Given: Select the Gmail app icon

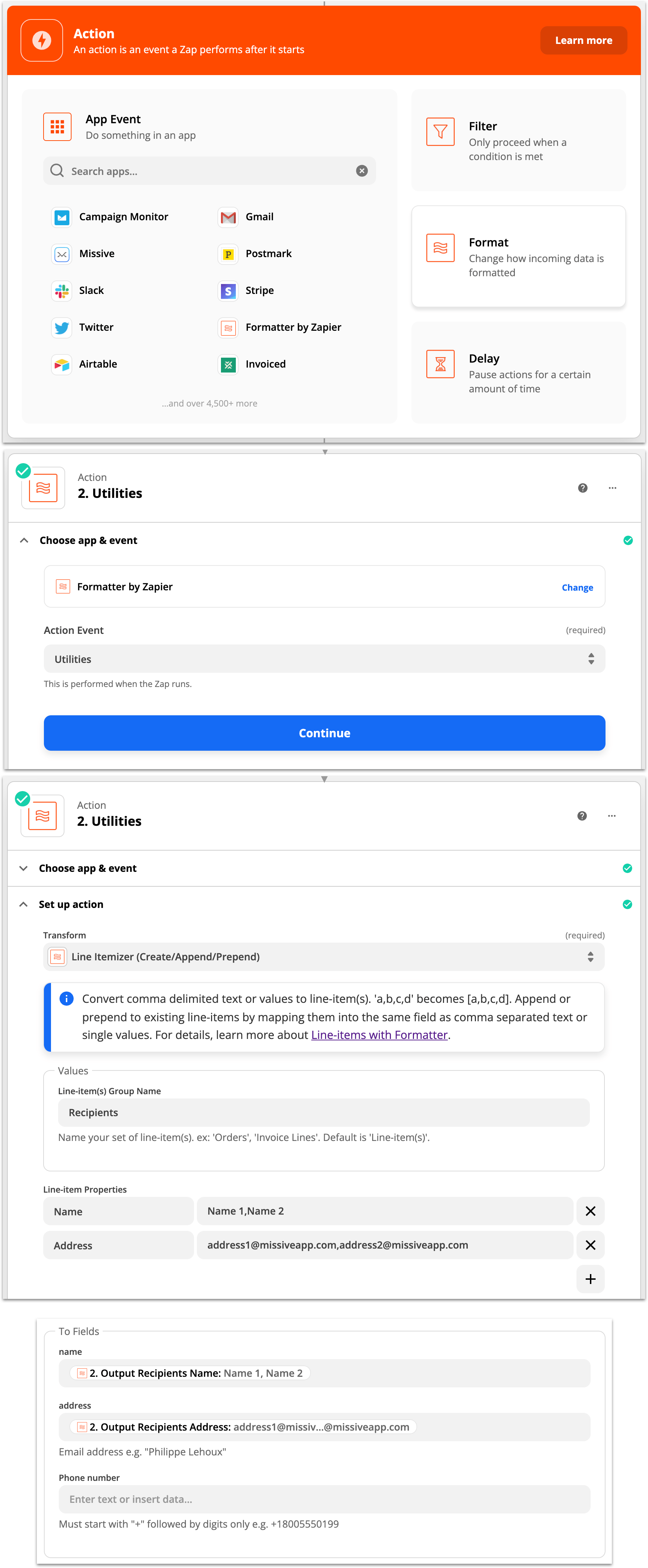Looking at the screenshot, I should (x=228, y=217).
